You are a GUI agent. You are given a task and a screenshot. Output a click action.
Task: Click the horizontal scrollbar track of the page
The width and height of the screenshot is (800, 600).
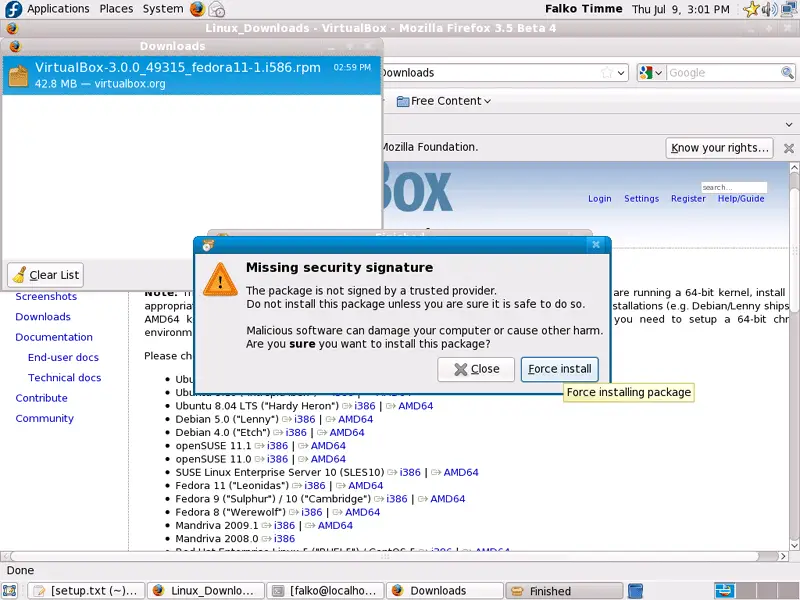tap(394, 556)
